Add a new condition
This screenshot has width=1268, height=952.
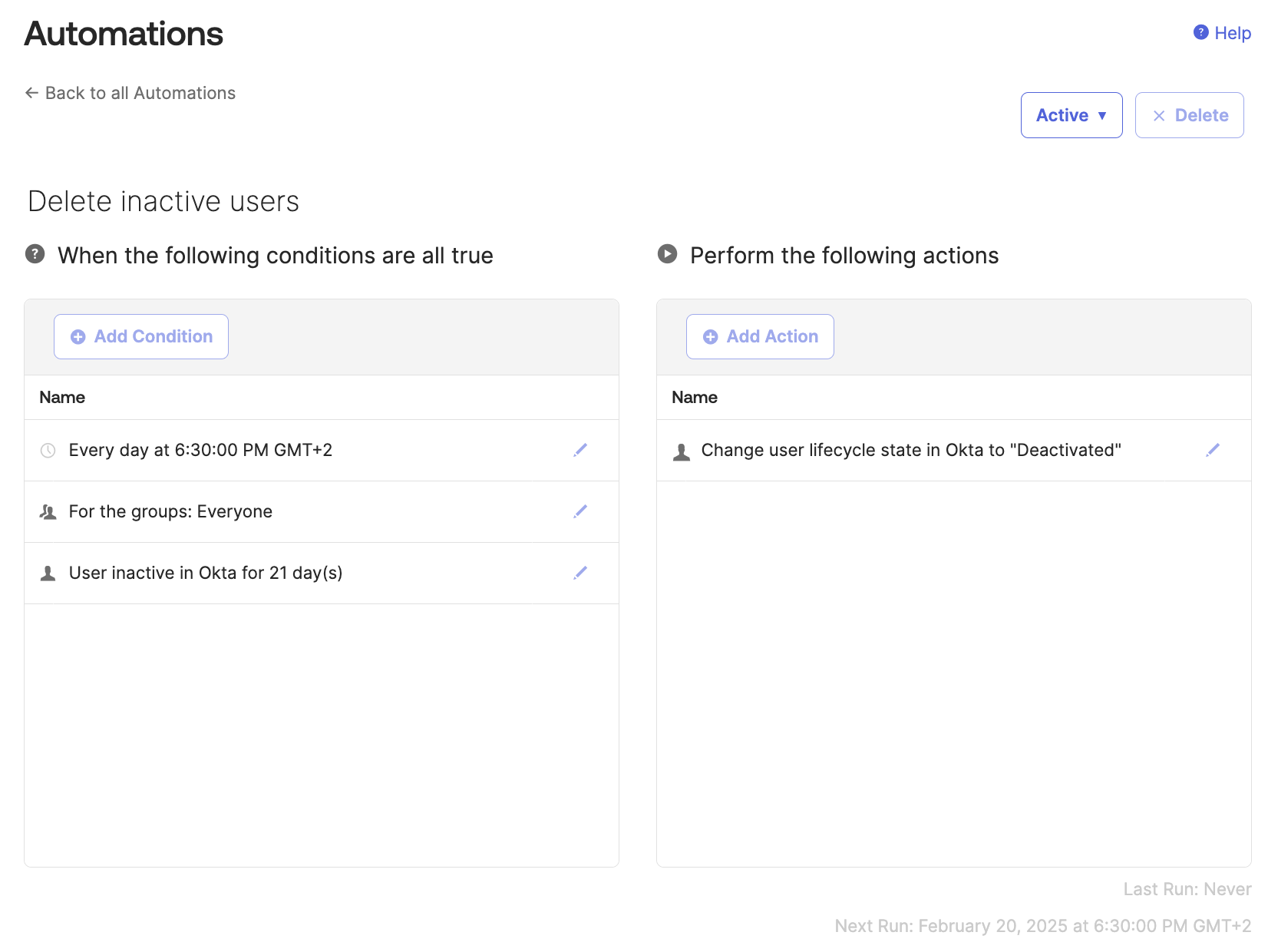tap(141, 336)
